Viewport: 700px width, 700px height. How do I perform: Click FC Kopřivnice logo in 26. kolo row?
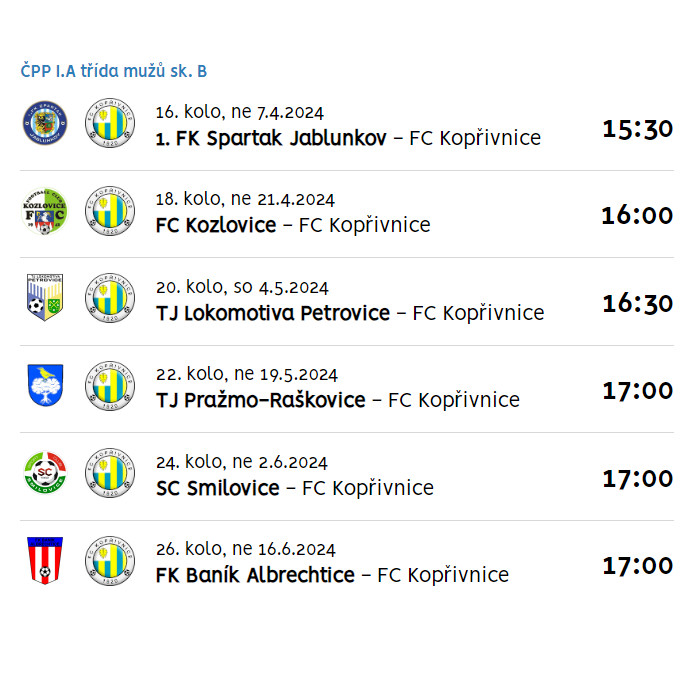click(x=110, y=561)
